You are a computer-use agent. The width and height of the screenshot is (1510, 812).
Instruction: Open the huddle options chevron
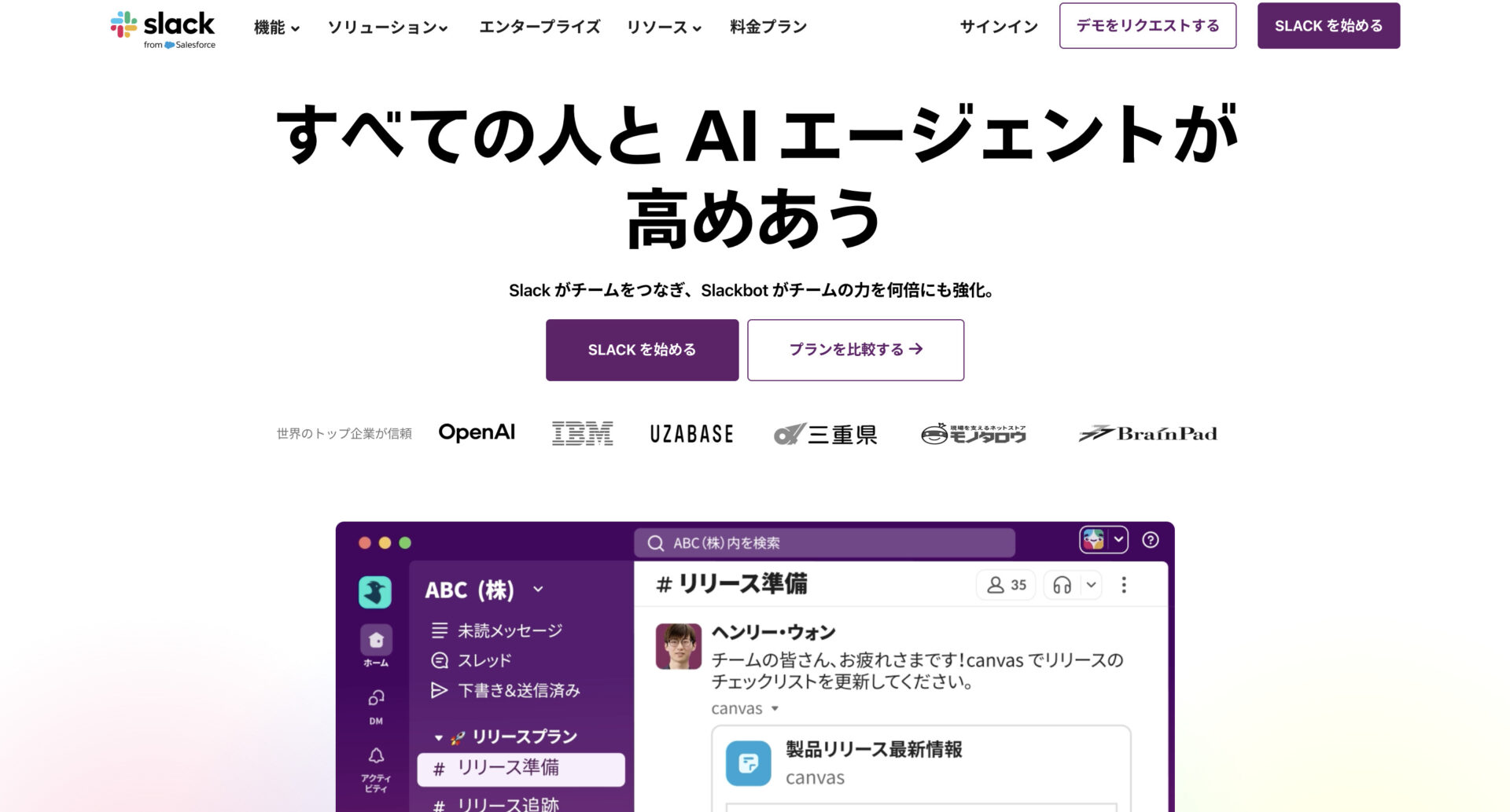(x=1091, y=585)
